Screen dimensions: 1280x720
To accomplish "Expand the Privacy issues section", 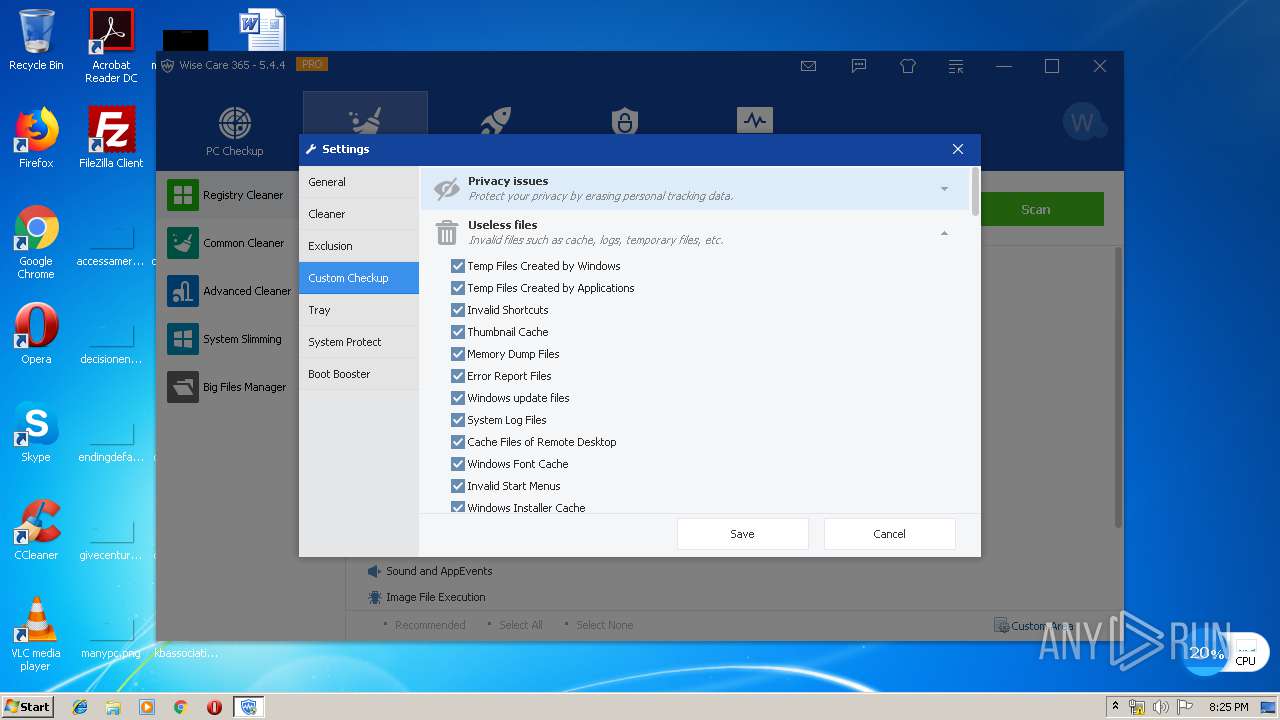I will click(944, 189).
